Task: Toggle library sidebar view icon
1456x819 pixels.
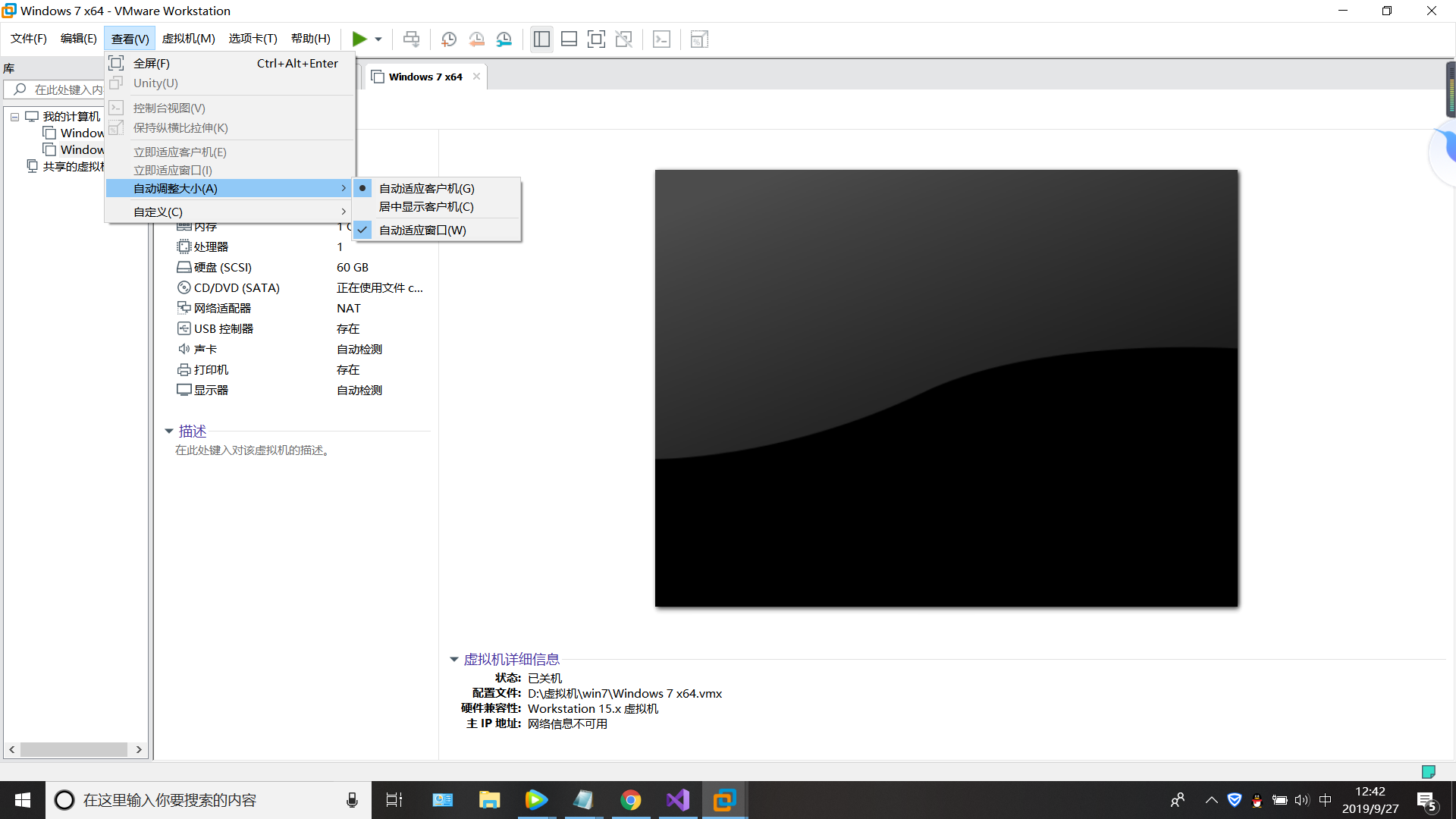Action: 541,39
